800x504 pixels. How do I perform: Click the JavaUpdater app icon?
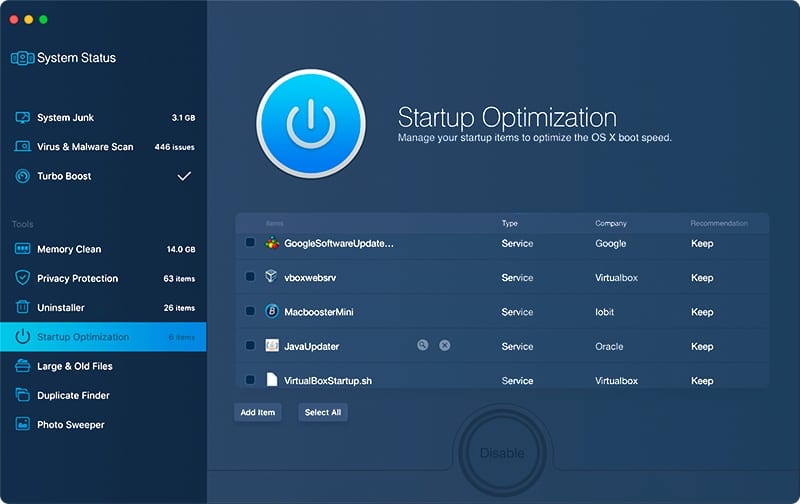[272, 345]
